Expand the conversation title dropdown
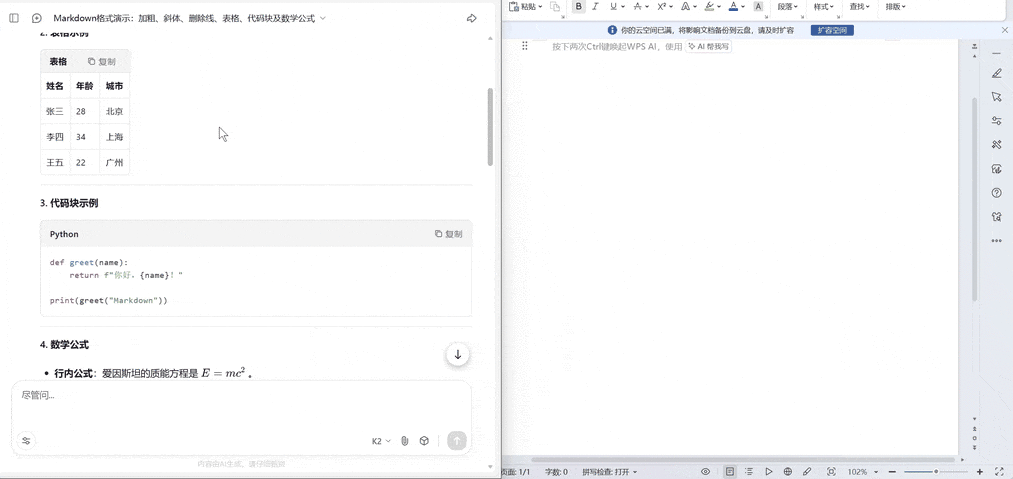Image resolution: width=1013 pixels, height=479 pixels. click(323, 18)
